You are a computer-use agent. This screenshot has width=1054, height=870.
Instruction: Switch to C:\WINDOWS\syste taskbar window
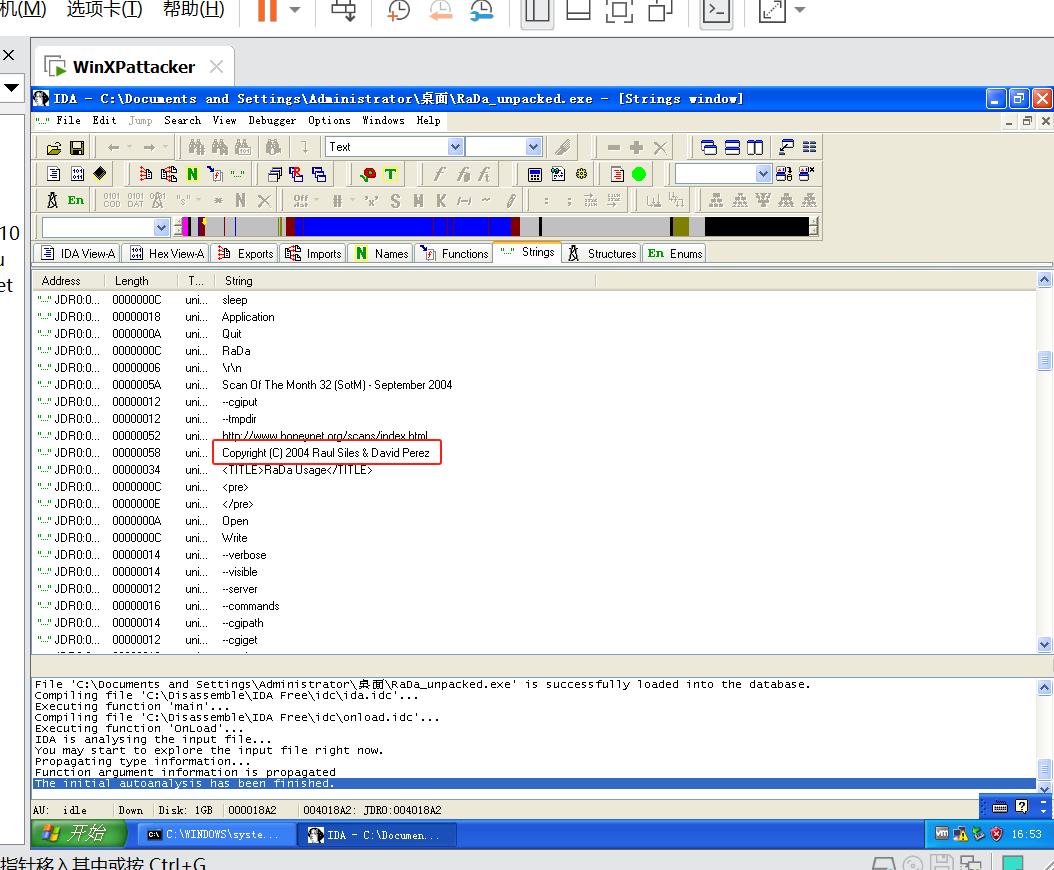(218, 834)
